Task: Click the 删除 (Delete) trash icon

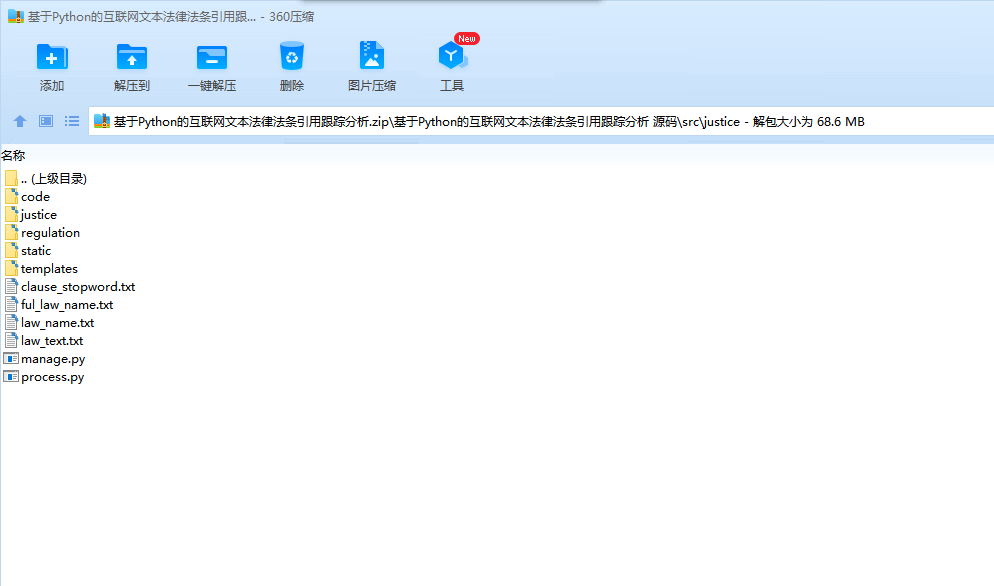Action: point(292,56)
